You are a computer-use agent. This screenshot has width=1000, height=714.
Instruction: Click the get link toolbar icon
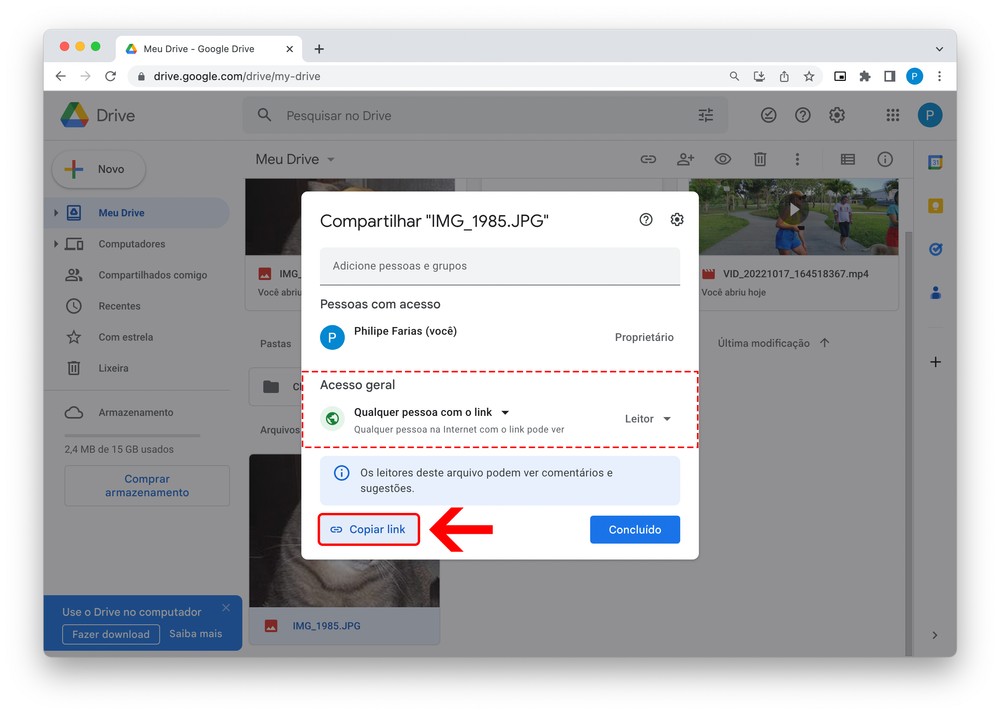coord(648,159)
